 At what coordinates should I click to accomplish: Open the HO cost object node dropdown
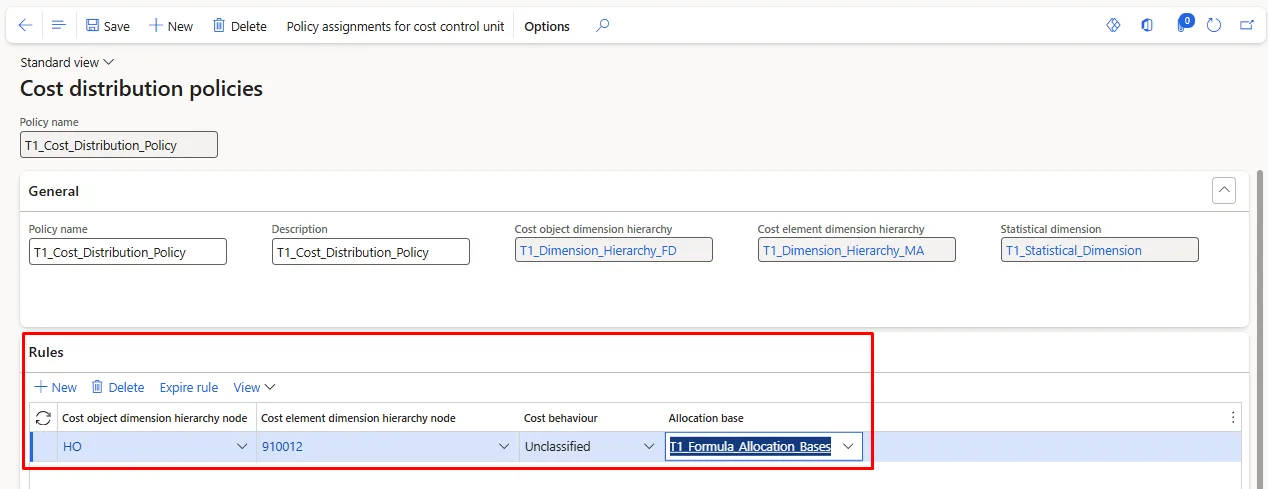(x=242, y=447)
